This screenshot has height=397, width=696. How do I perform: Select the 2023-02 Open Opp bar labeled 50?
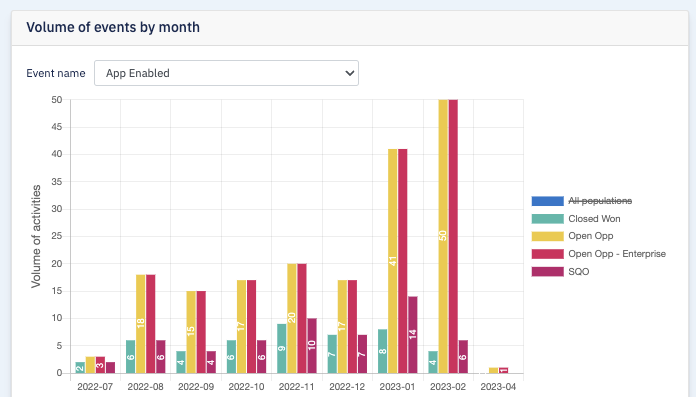coord(443,236)
